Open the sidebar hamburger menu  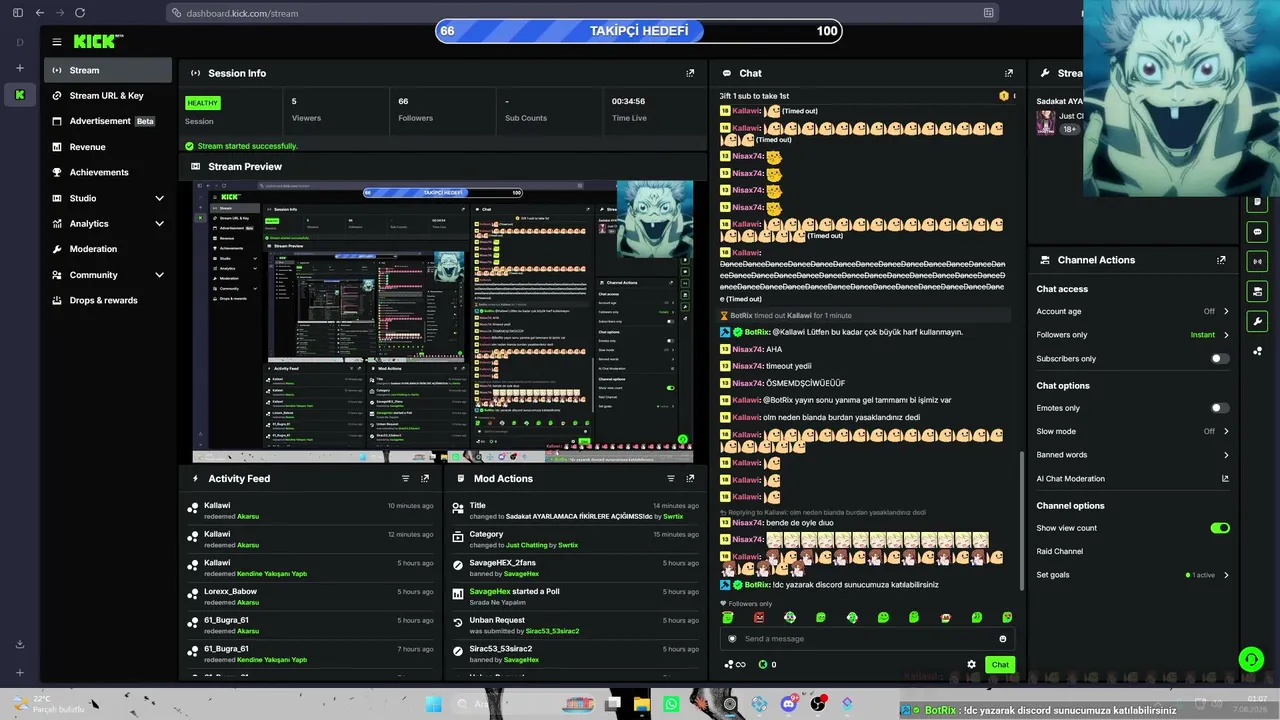click(x=57, y=42)
